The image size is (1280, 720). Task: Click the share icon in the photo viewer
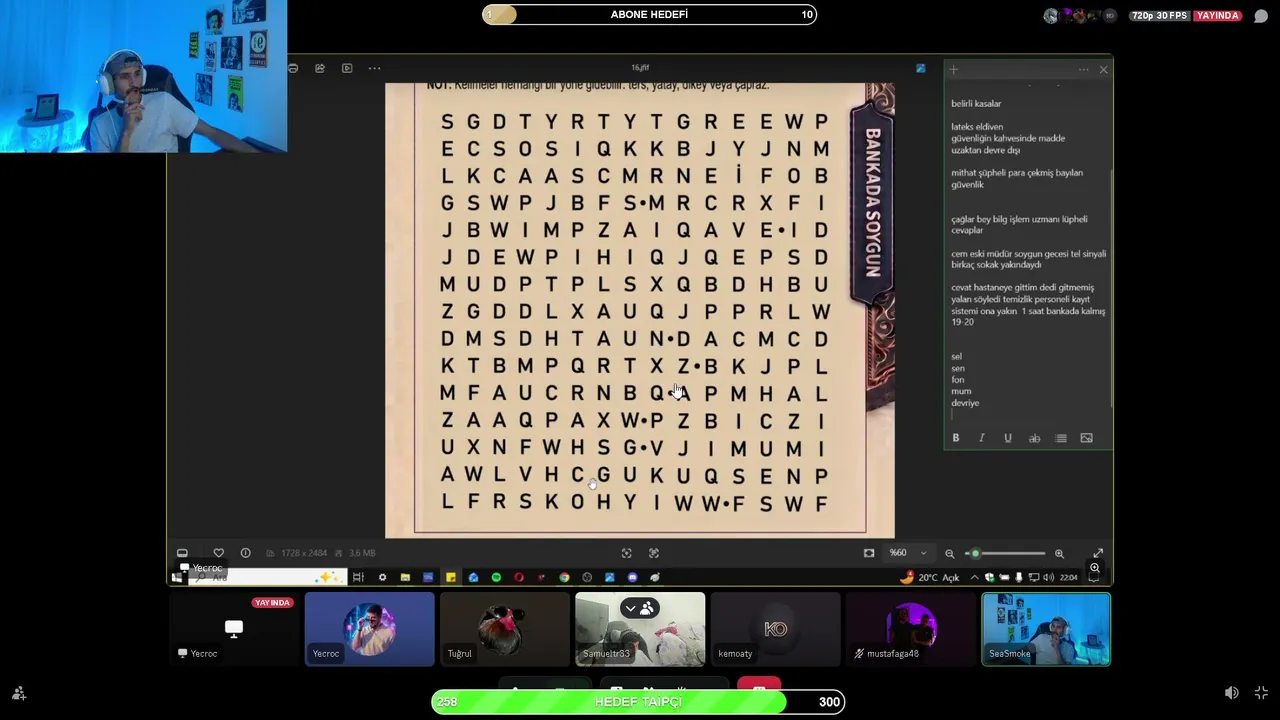(x=320, y=68)
